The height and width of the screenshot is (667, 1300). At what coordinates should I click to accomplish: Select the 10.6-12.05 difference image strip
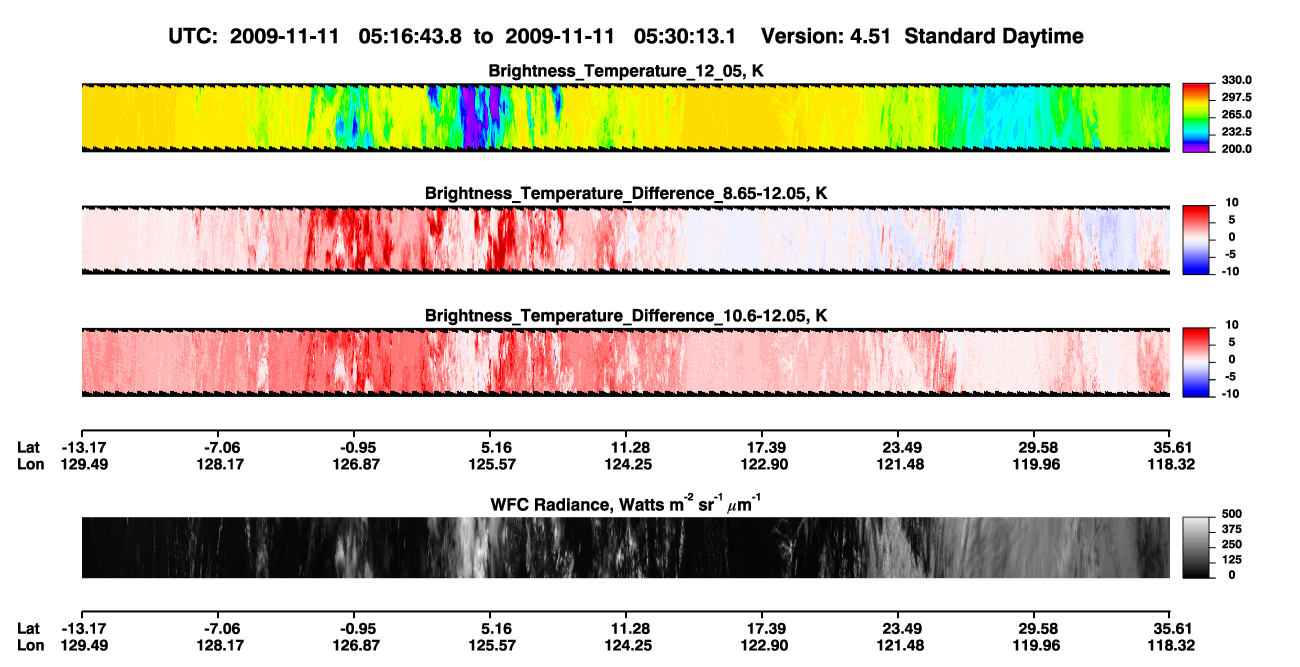coord(626,362)
